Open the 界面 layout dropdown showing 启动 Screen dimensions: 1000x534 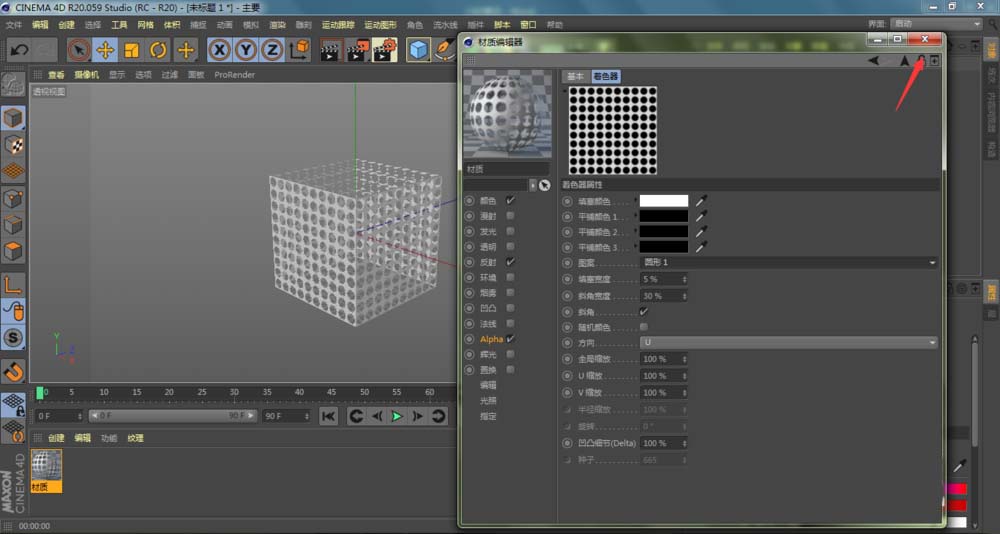pos(936,24)
